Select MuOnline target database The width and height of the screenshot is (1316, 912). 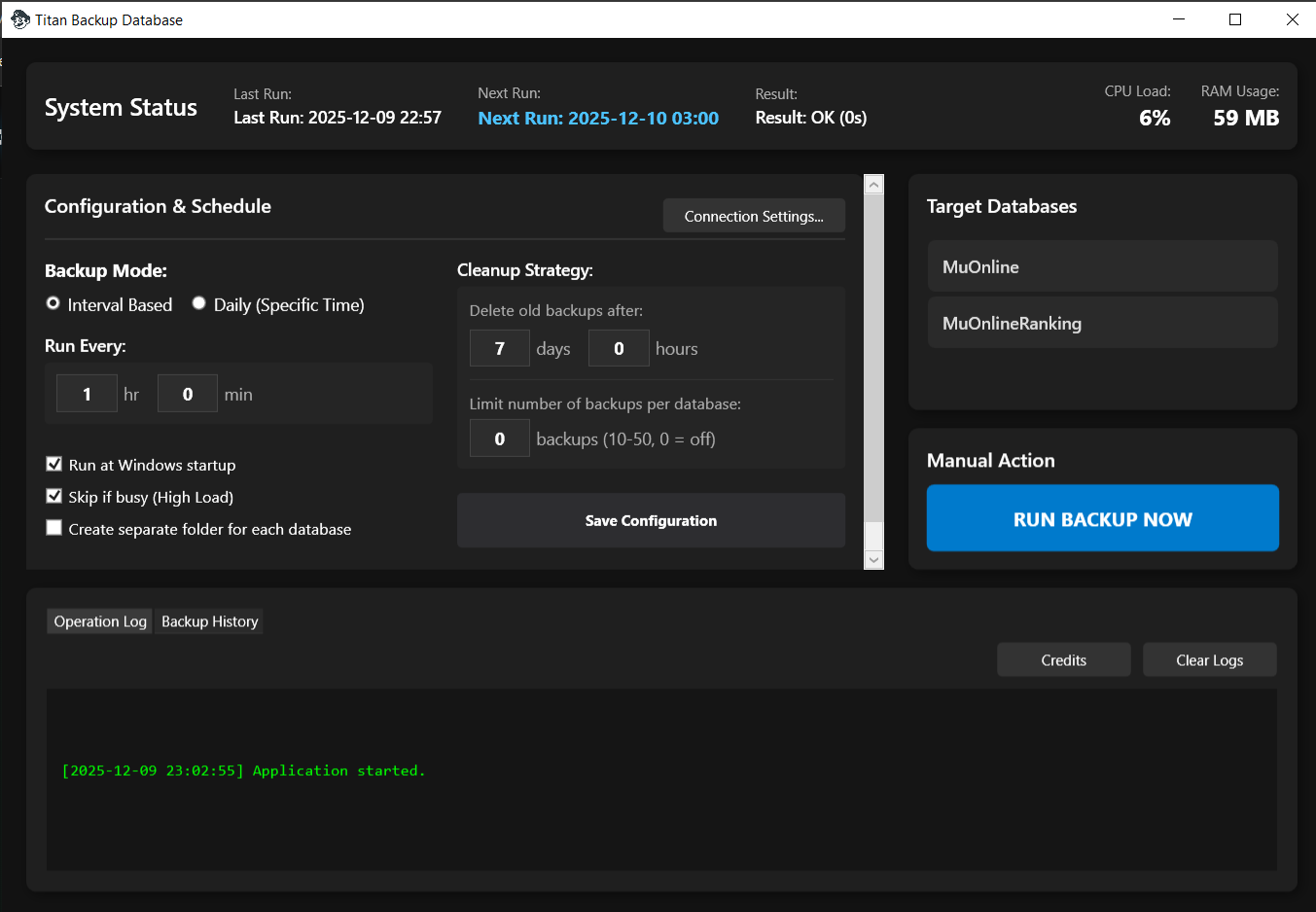point(1102,266)
